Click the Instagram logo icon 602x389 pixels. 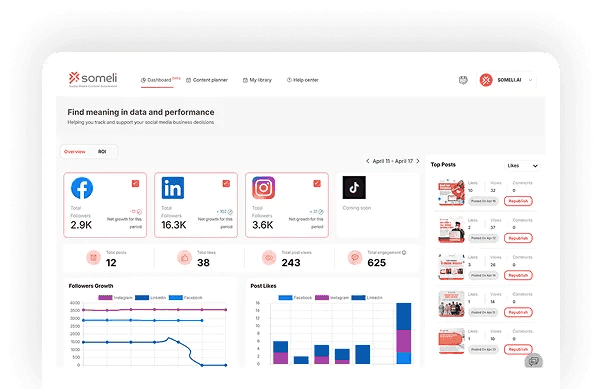click(x=263, y=188)
